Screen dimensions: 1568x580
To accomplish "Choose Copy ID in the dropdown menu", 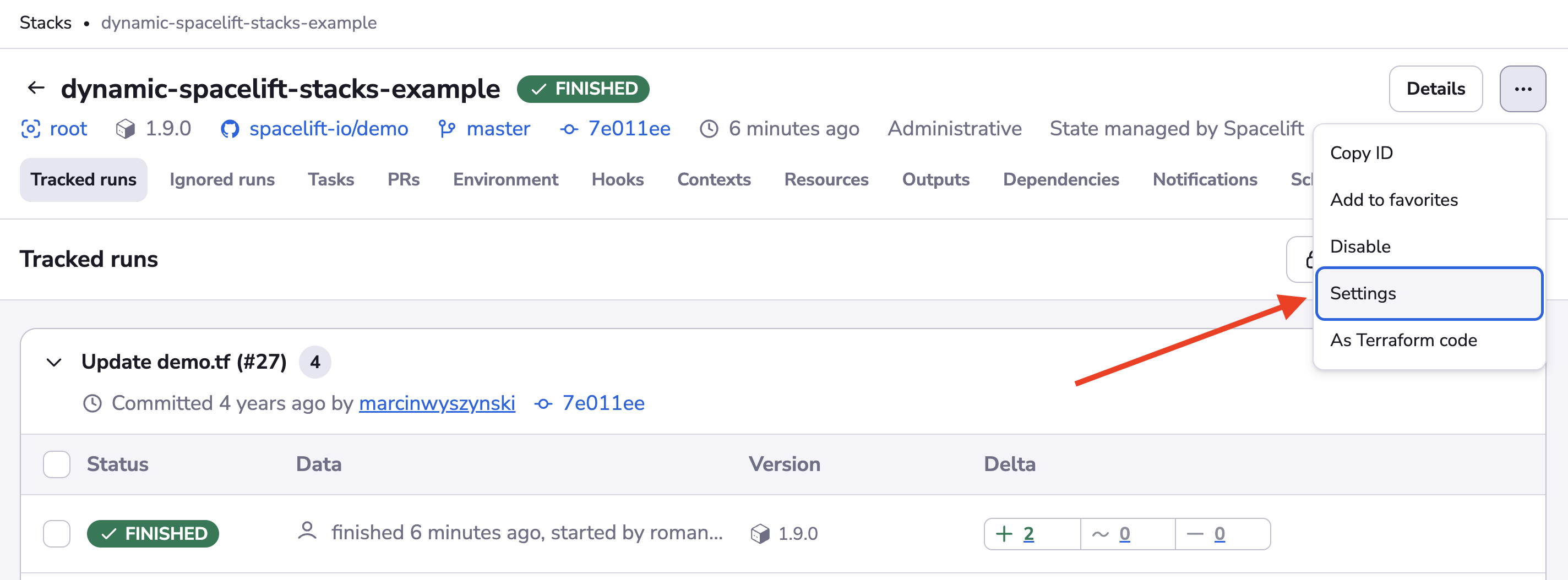I will pyautogui.click(x=1361, y=153).
